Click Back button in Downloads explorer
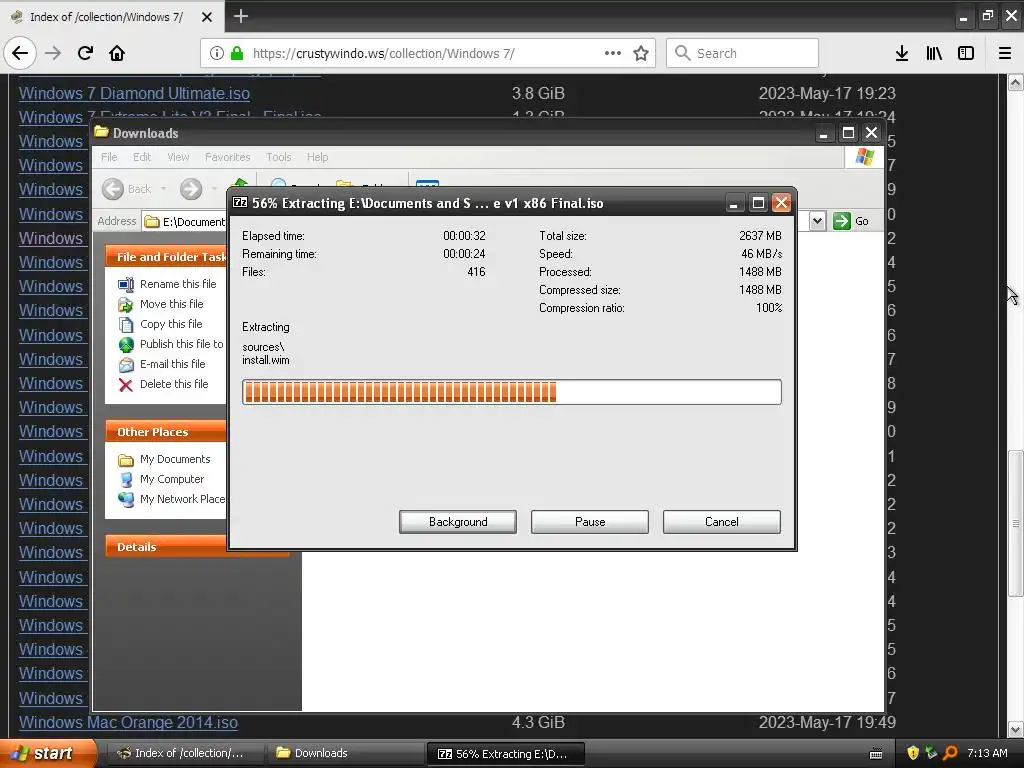 (127, 189)
